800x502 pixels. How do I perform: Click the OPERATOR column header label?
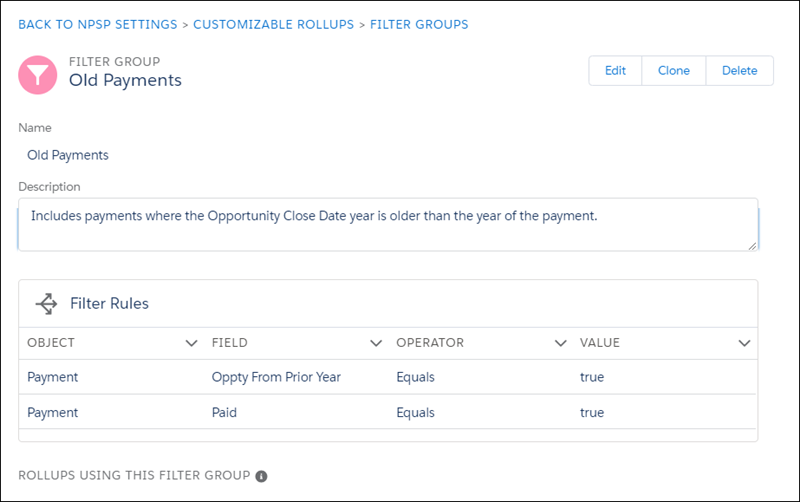click(x=430, y=343)
